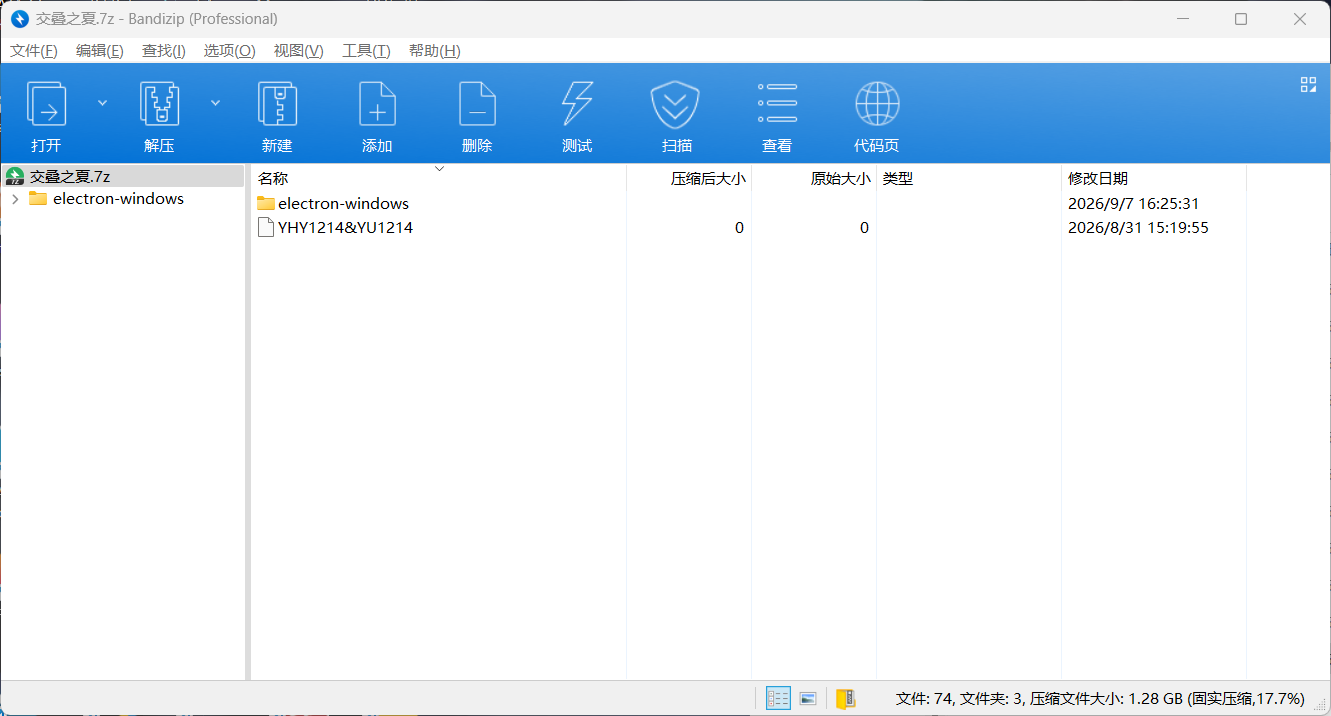This screenshot has height=716, width=1331.
Task: Click the status bar file count text
Action: tap(1101, 698)
